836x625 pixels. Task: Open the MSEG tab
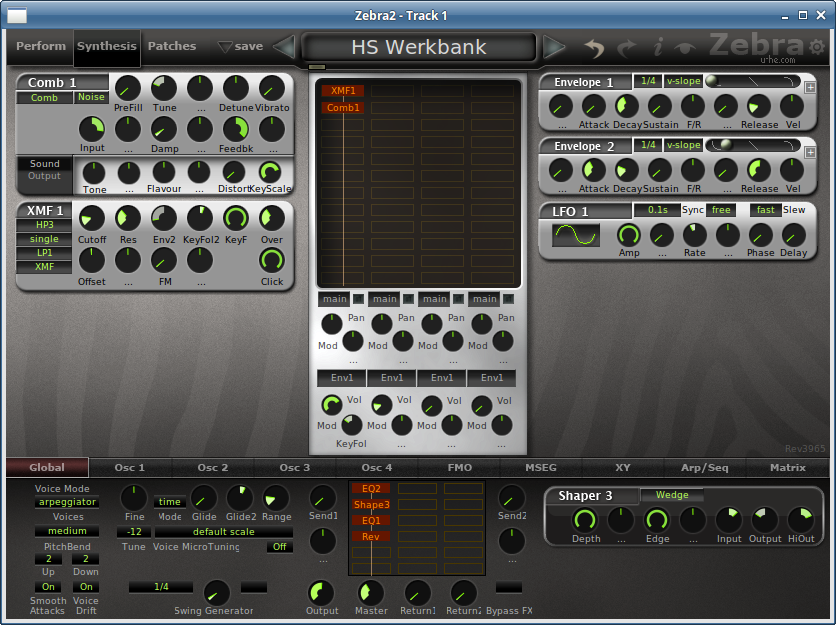[x=541, y=468]
